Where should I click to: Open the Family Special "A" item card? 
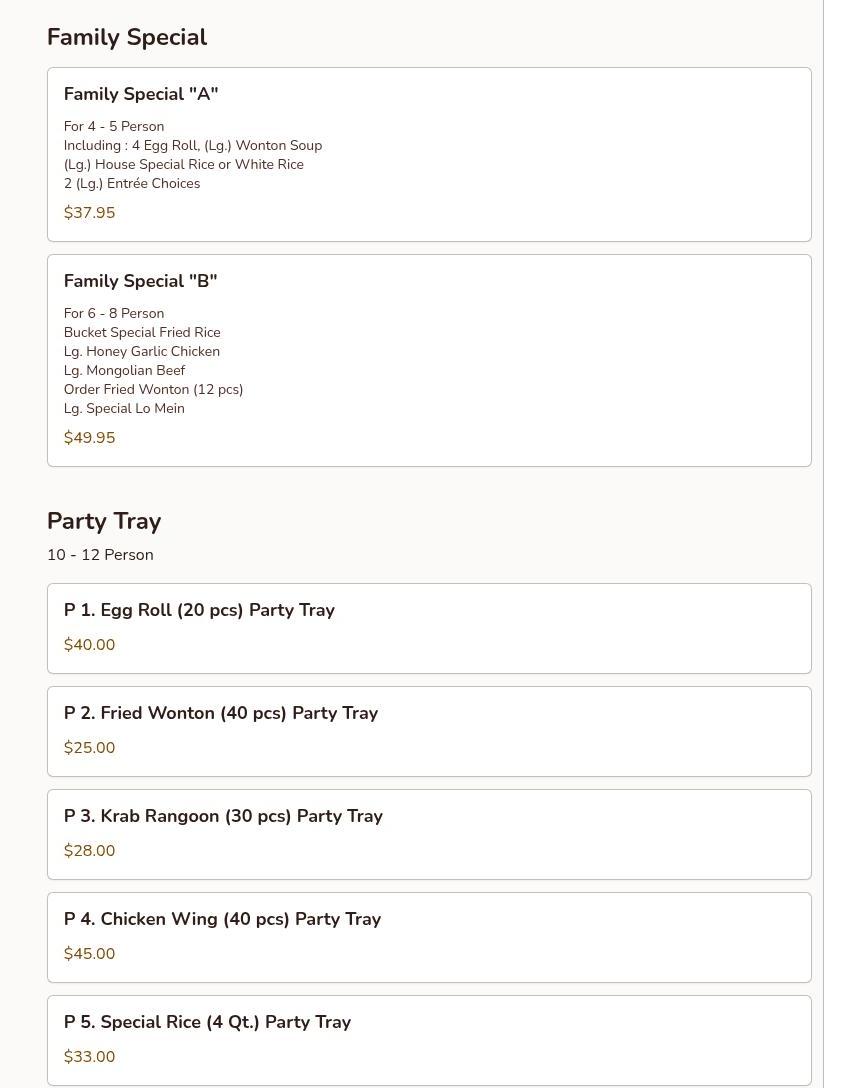coord(429,154)
